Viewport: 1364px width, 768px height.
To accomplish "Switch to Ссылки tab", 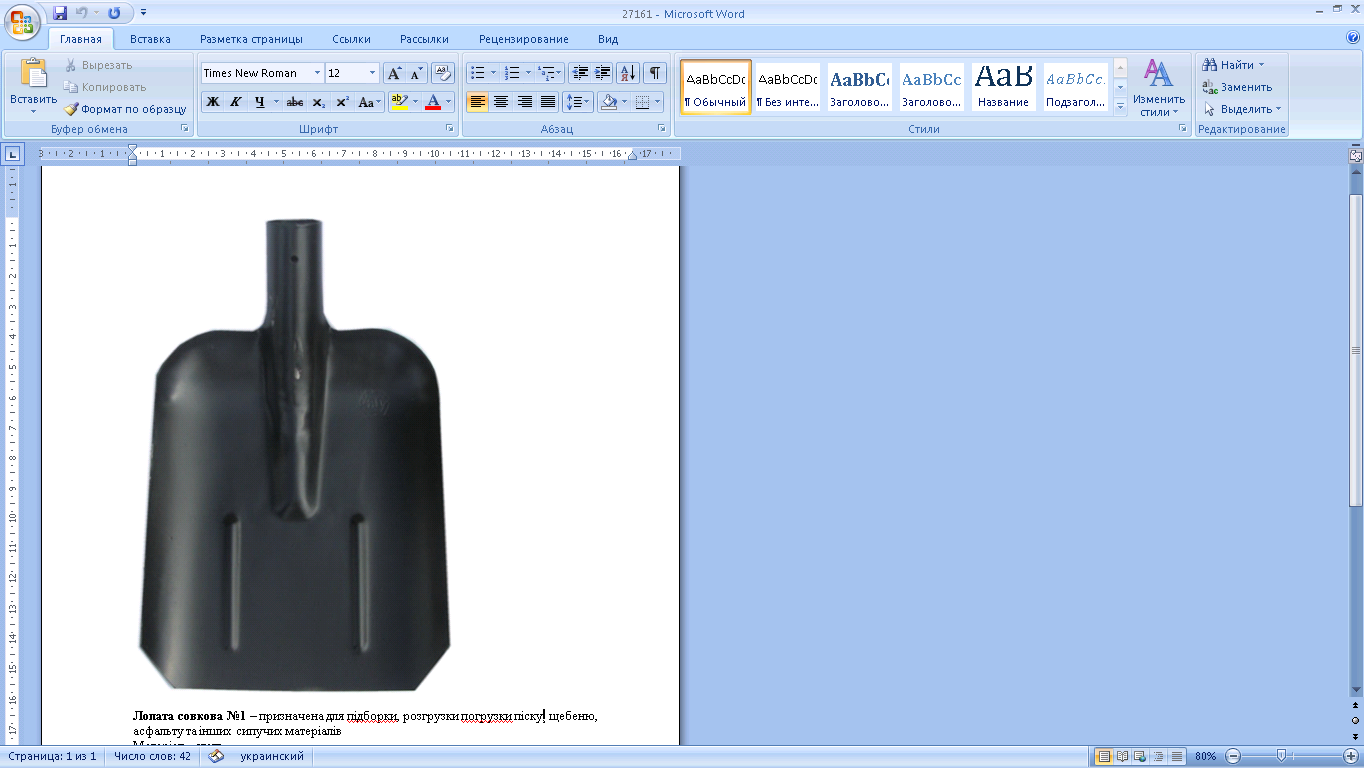I will 351,39.
